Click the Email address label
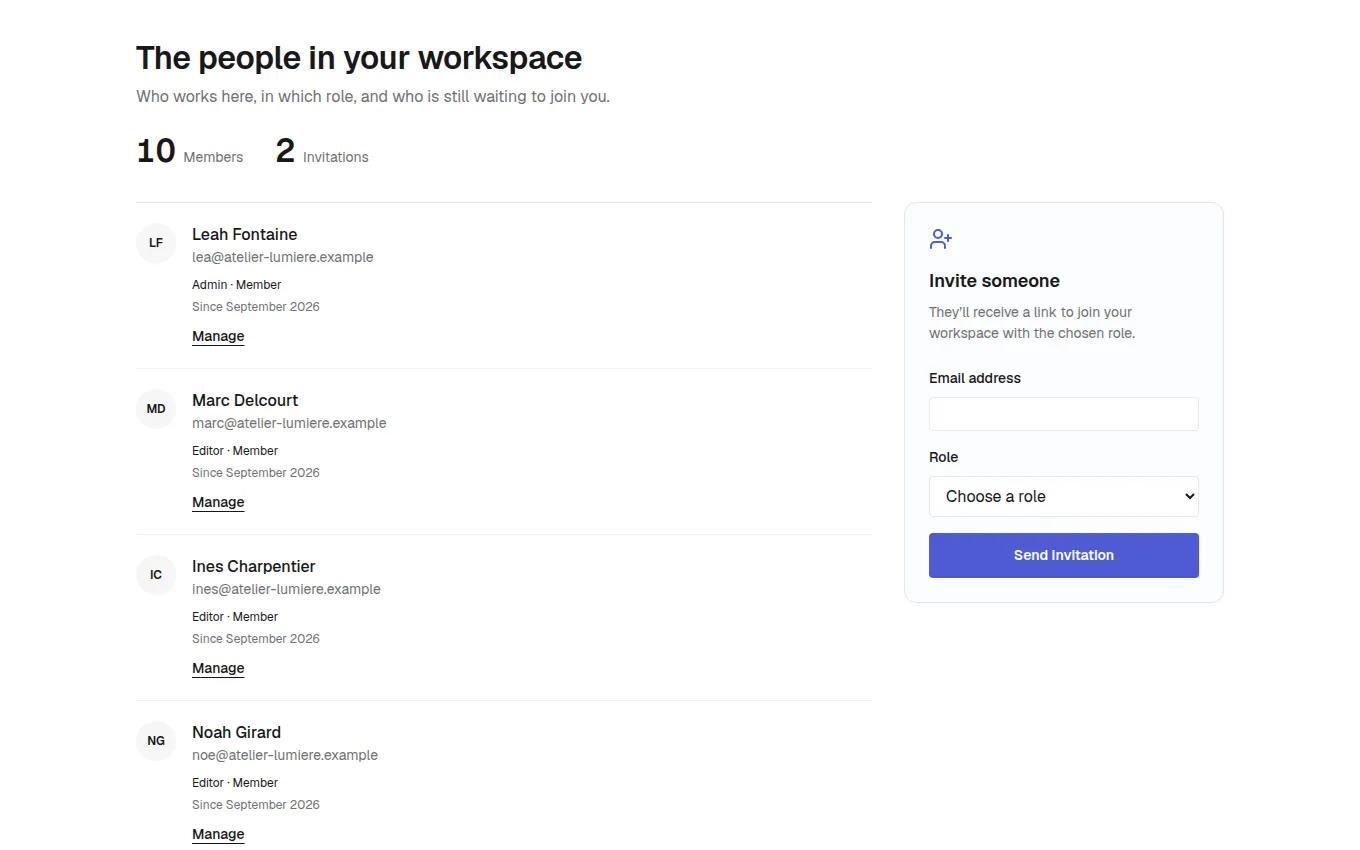The width and height of the screenshot is (1360, 850). click(975, 378)
